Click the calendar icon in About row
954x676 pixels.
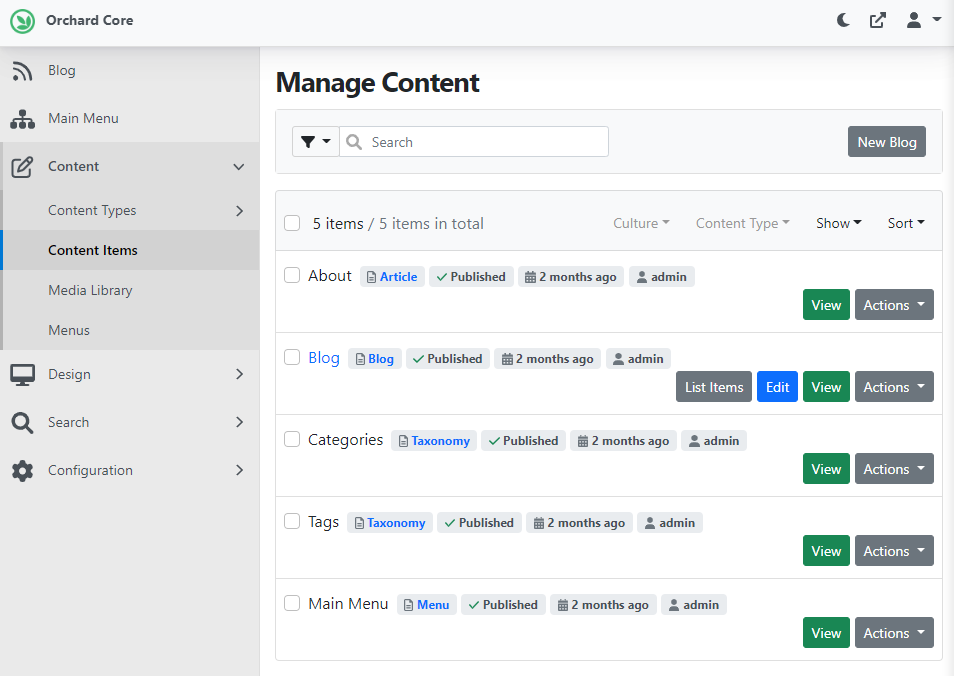(531, 277)
